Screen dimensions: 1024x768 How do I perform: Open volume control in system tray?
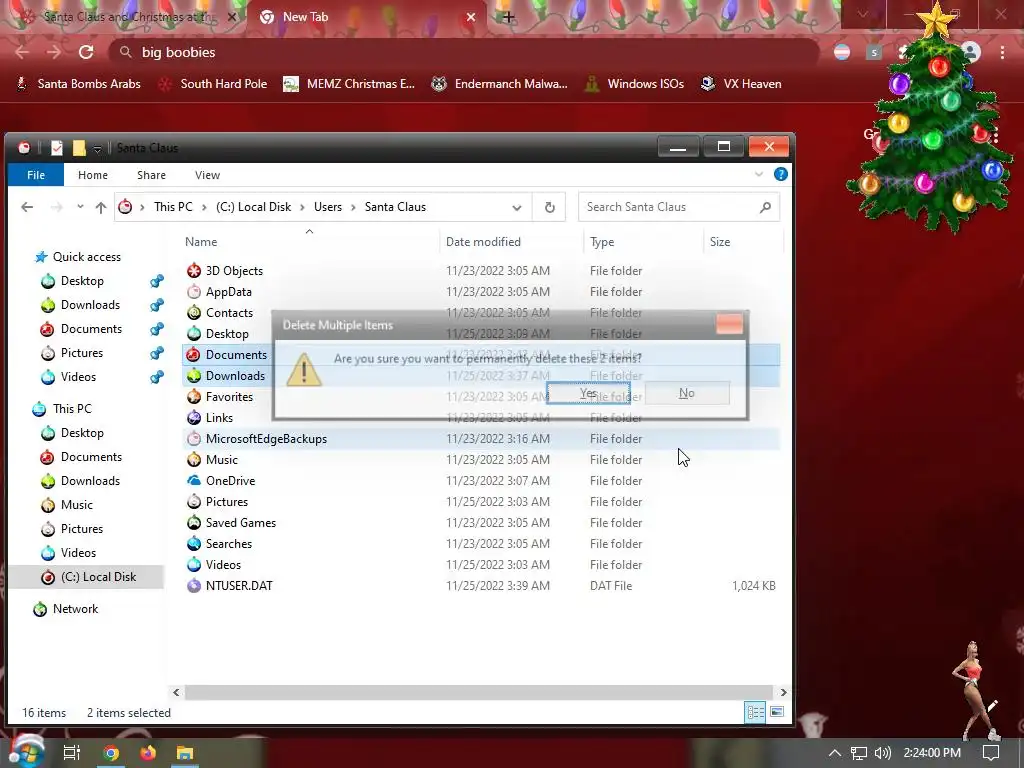[882, 753]
